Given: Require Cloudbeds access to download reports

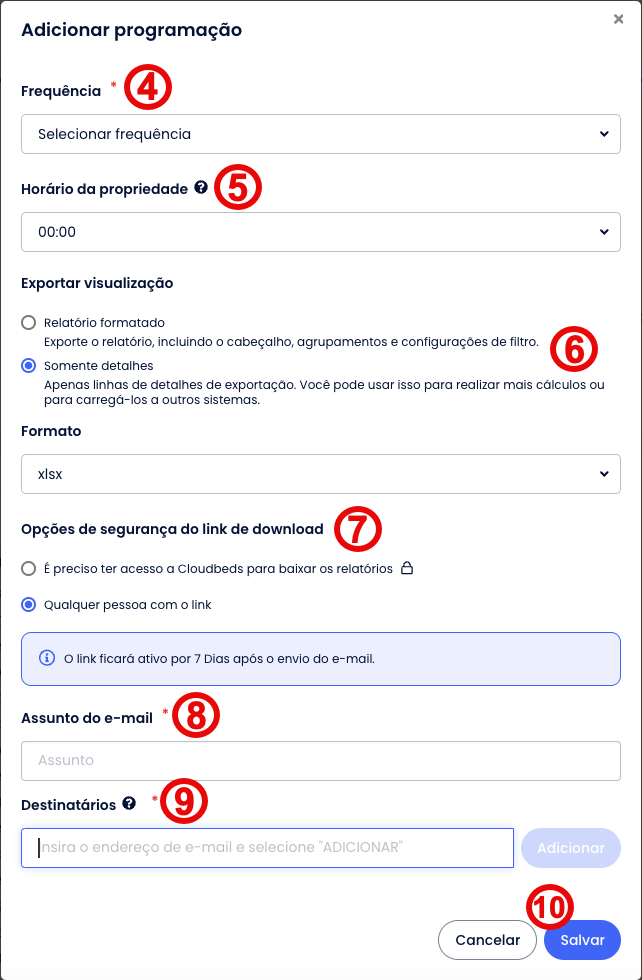Looking at the screenshot, I should pyautogui.click(x=28, y=568).
